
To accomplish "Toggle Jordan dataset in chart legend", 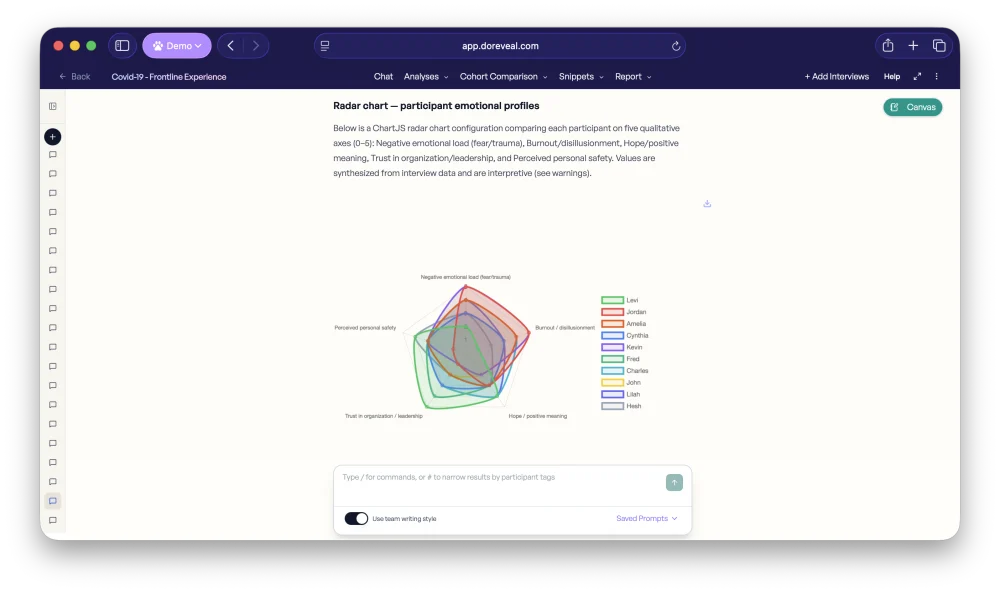I will tap(624, 312).
